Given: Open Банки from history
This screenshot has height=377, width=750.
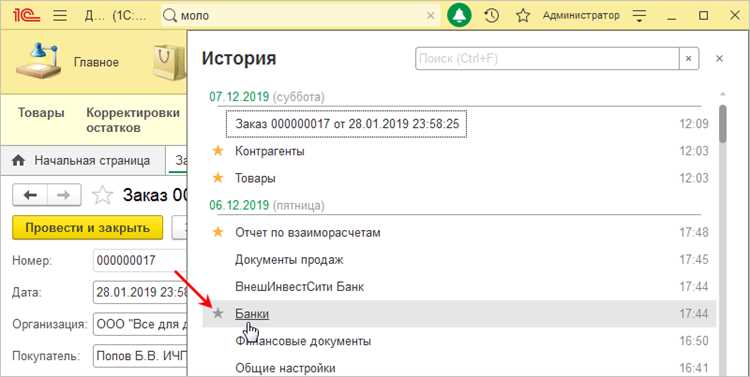Looking at the screenshot, I should click(252, 314).
